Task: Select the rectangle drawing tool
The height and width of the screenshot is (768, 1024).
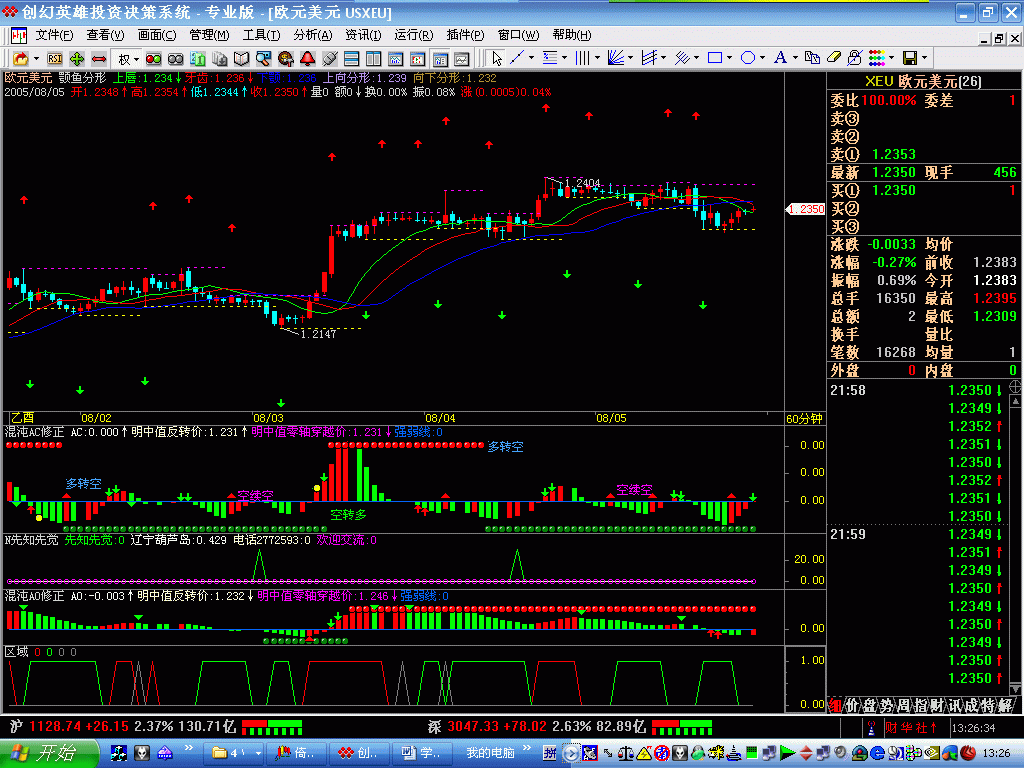Action: pyautogui.click(x=715, y=58)
